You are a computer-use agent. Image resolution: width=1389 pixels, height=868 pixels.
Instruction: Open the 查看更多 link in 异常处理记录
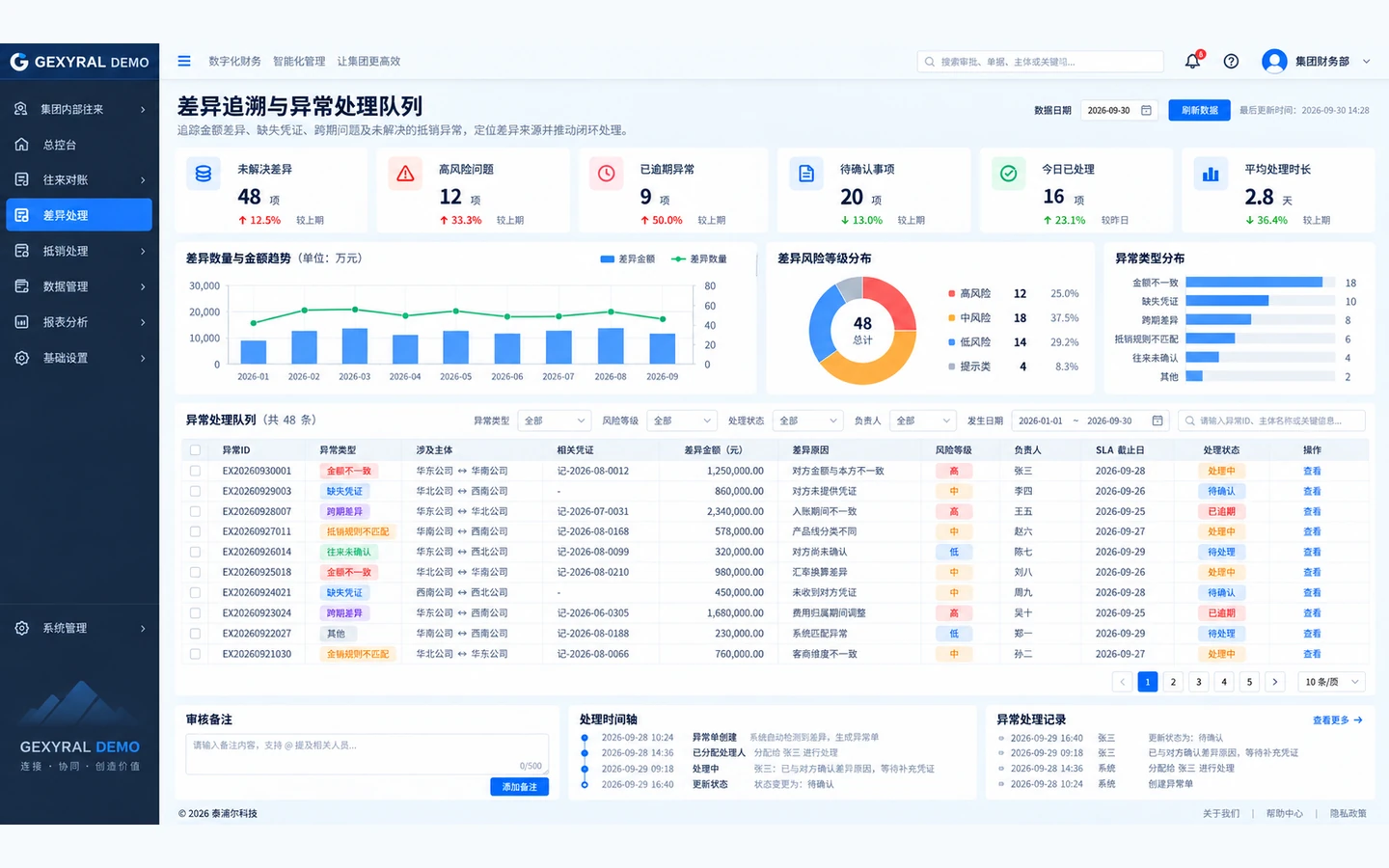pyautogui.click(x=1338, y=720)
